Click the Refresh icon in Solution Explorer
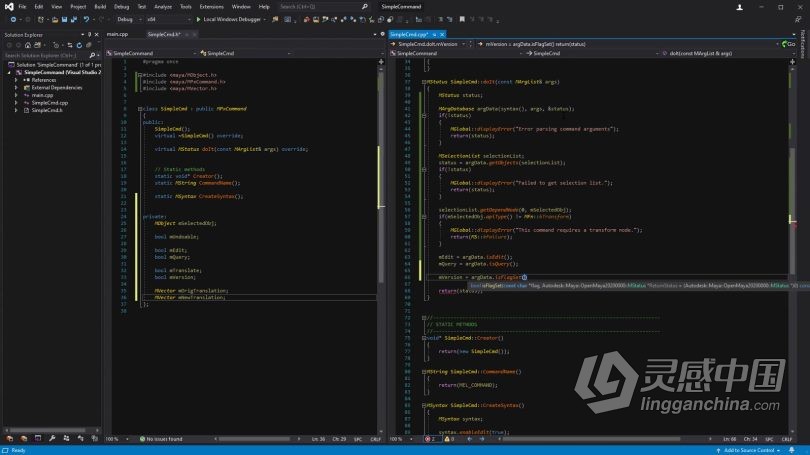The image size is (810, 455). [x=79, y=45]
